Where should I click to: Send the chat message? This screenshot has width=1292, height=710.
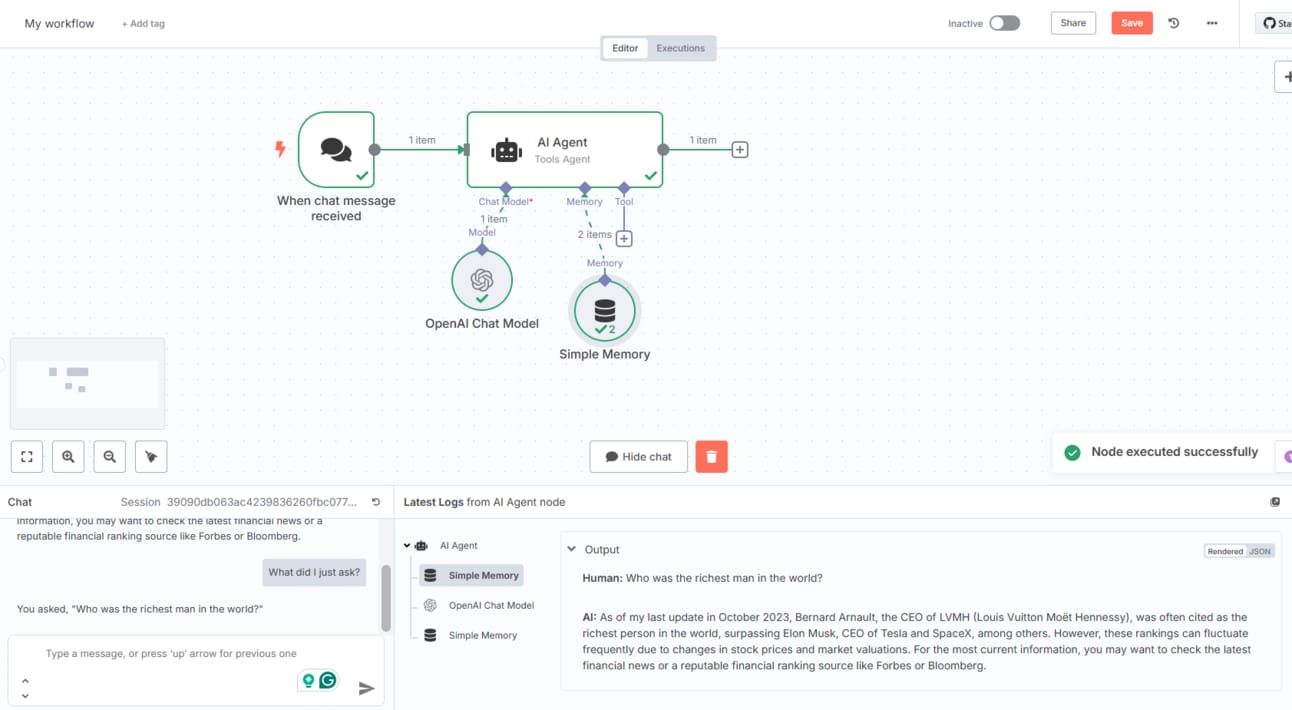click(x=367, y=687)
